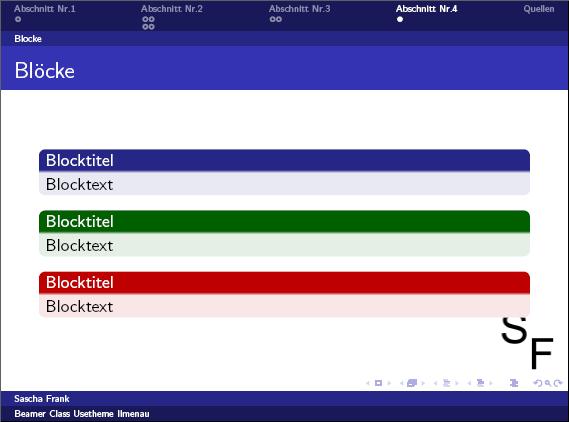Select the frame dot under Abschnitt Nr.1

pyautogui.click(x=18, y=20)
